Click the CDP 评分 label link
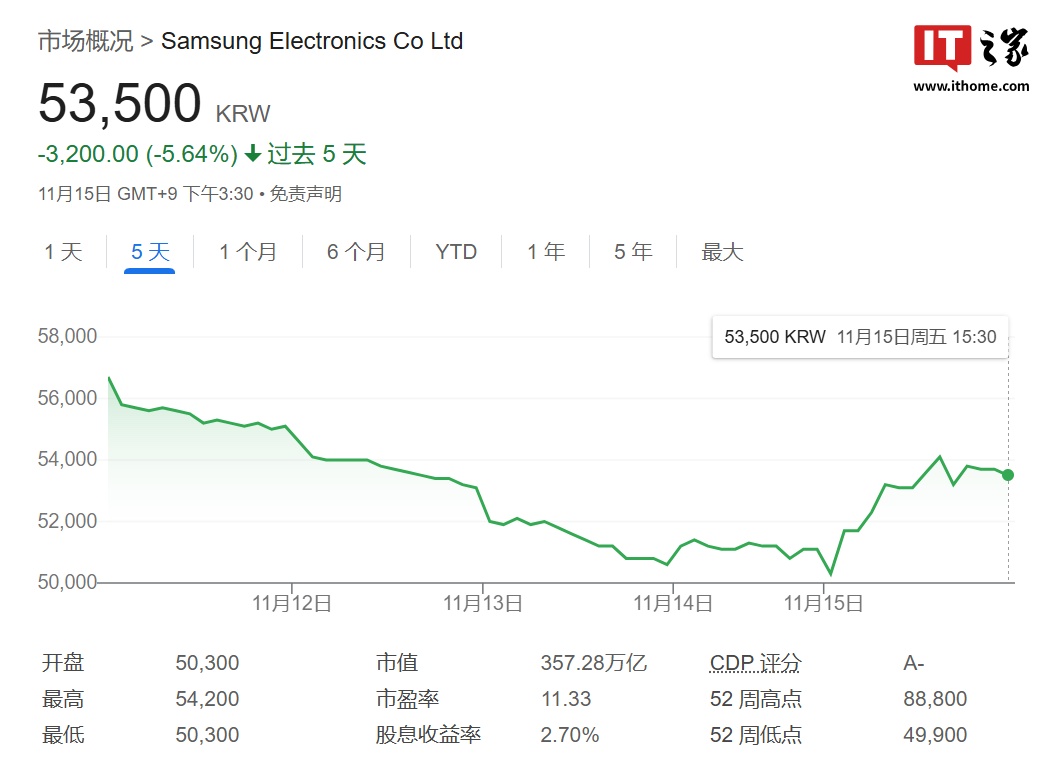The image size is (1048, 763). (755, 663)
